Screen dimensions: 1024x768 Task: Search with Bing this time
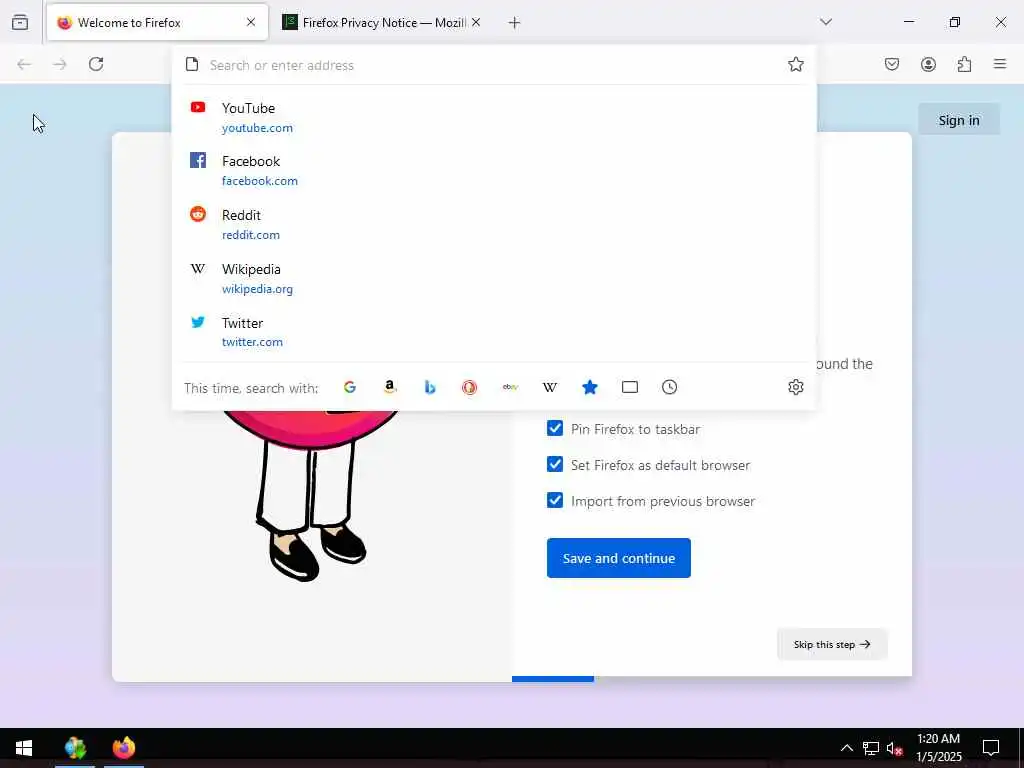pos(430,387)
